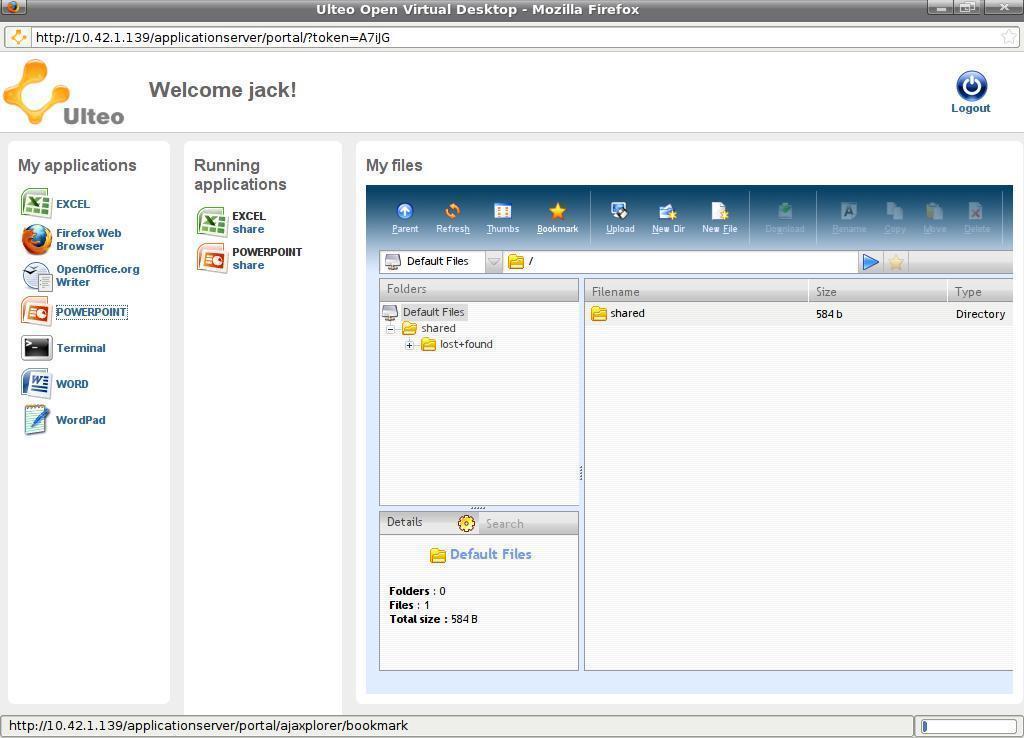Click the running POWERPOINT icon
Viewport: 1024px width, 738px height.
point(212,258)
